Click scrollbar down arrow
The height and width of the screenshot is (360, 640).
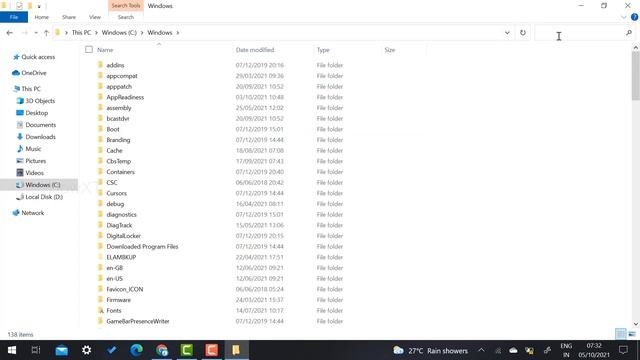click(636, 324)
